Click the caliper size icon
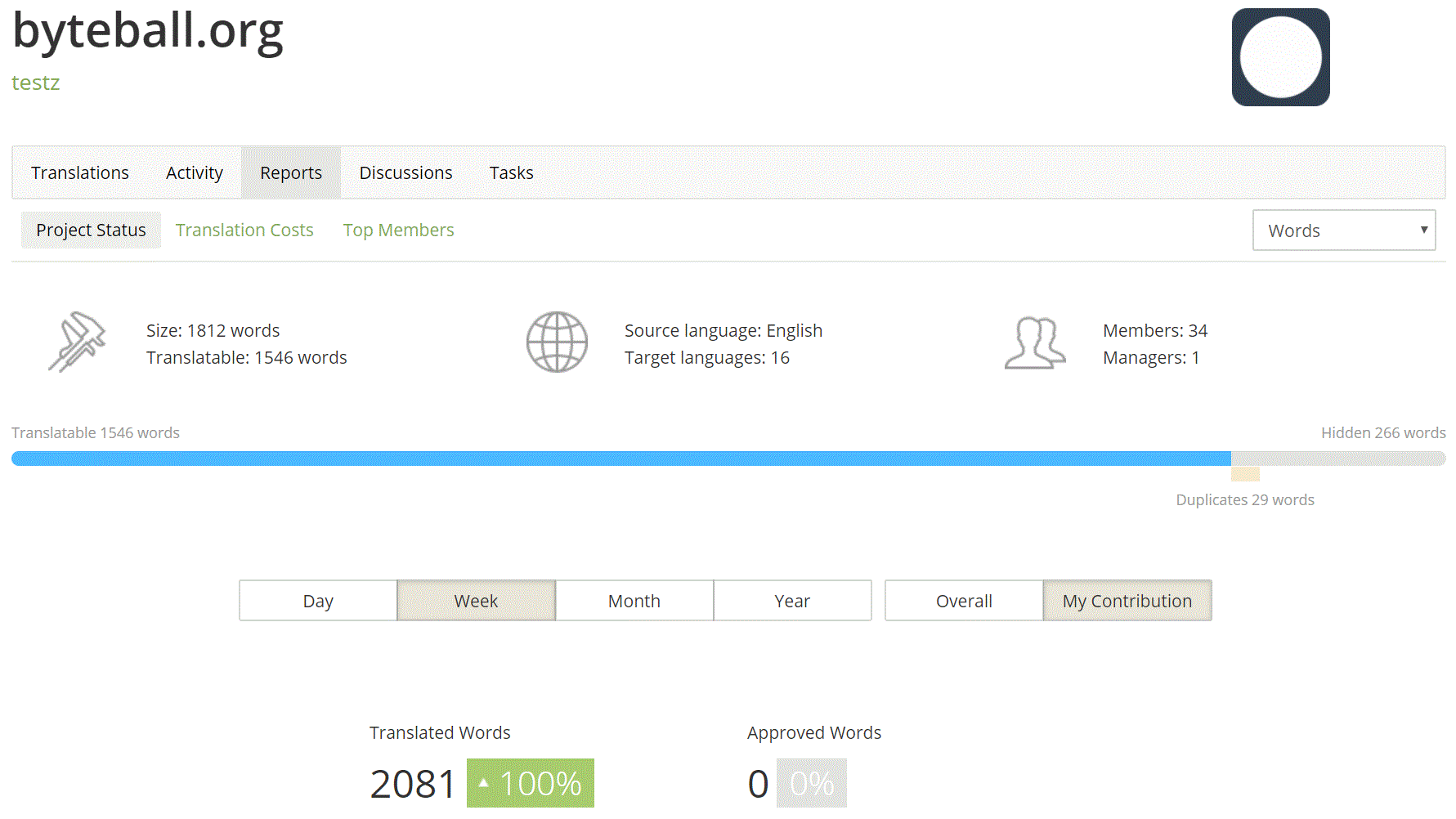This screenshot has height=819, width=1456. point(77,342)
